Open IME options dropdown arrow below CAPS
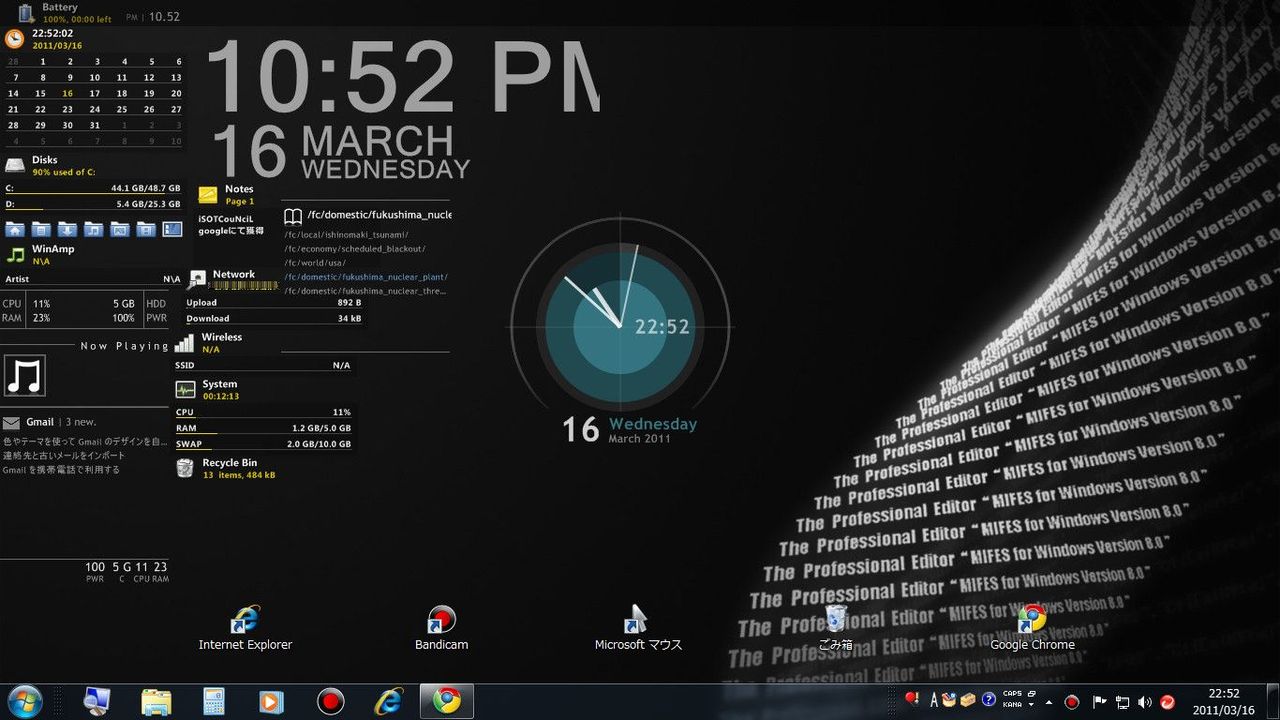 click(x=1031, y=705)
